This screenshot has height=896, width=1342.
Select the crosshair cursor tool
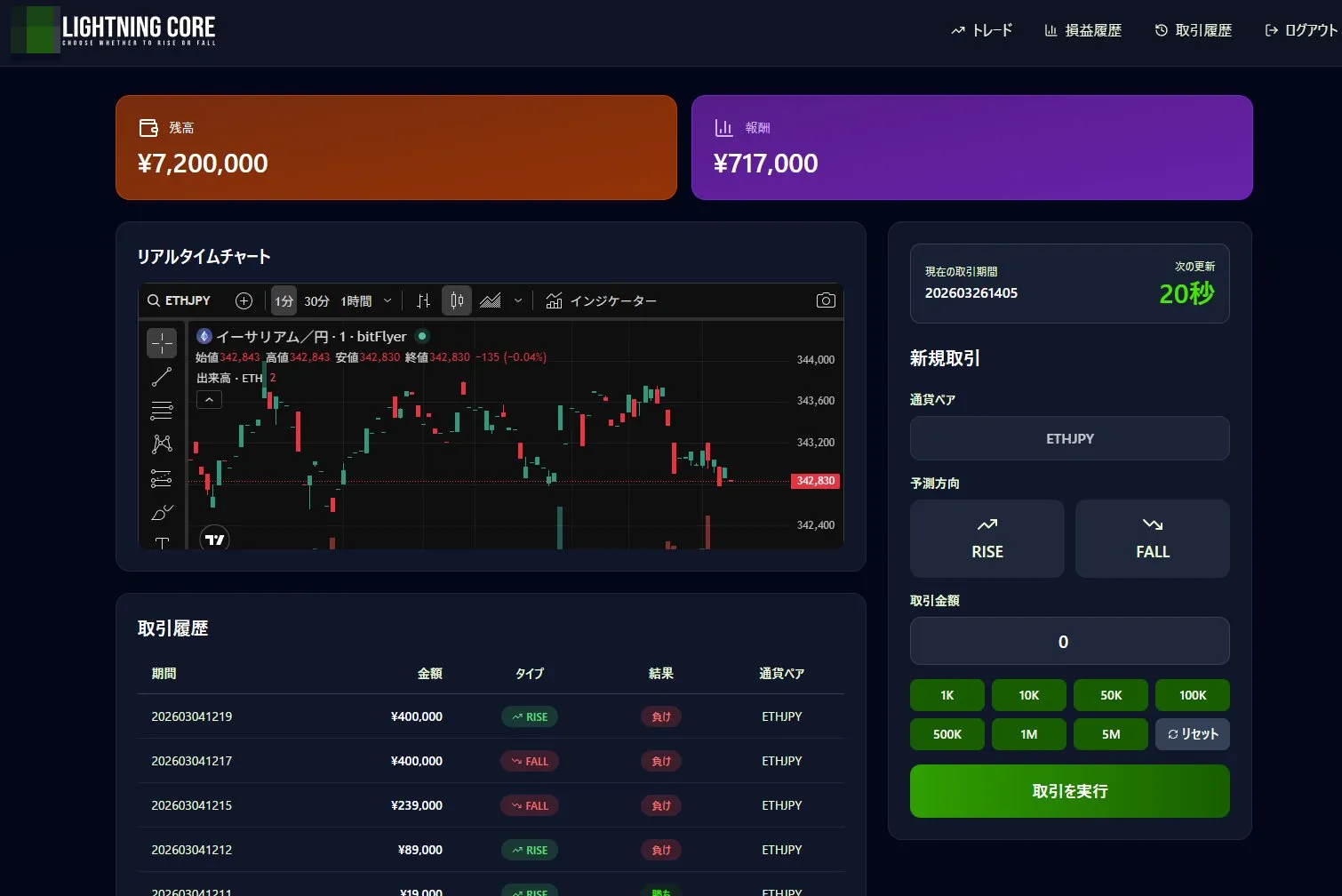click(x=162, y=343)
